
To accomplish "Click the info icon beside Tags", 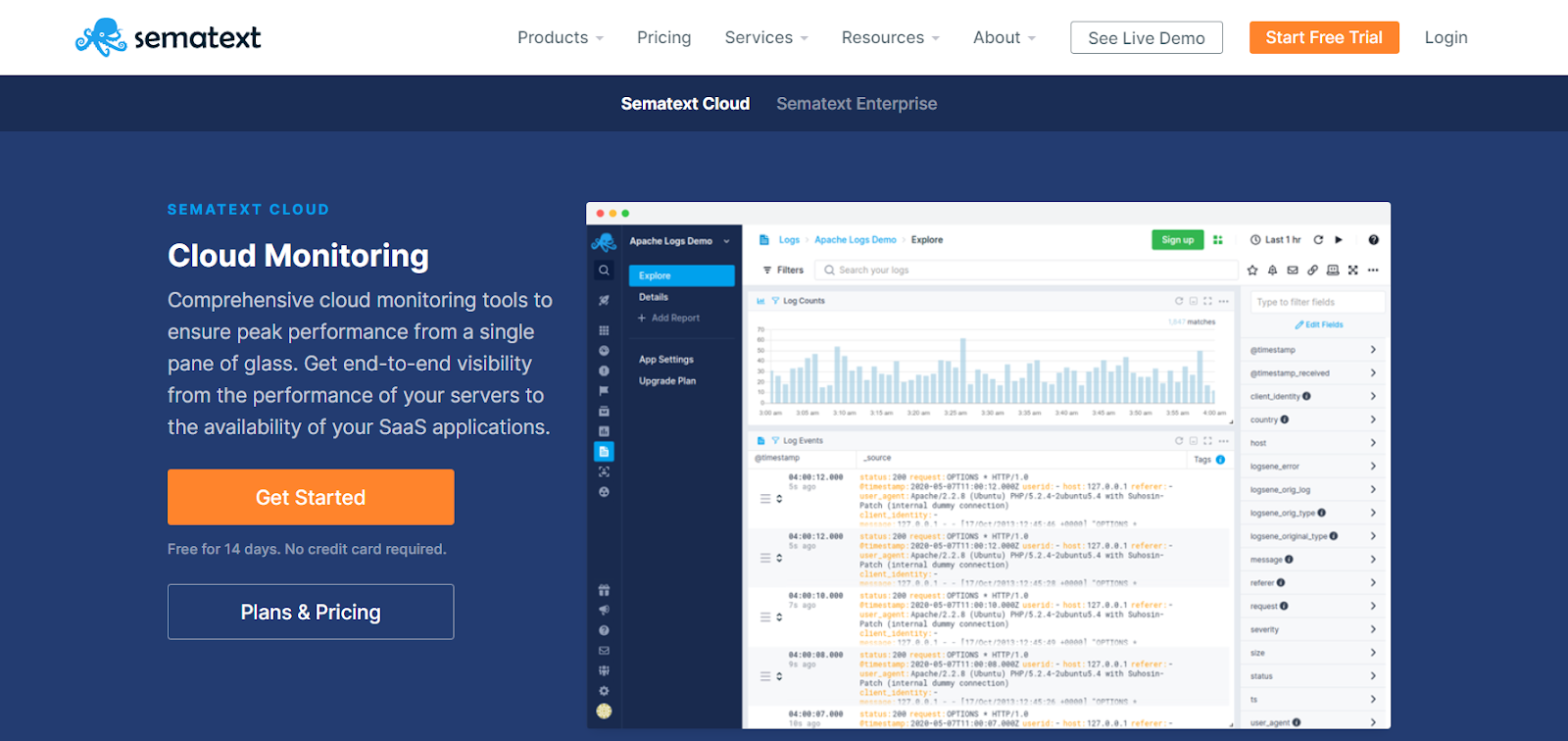I will [1220, 460].
